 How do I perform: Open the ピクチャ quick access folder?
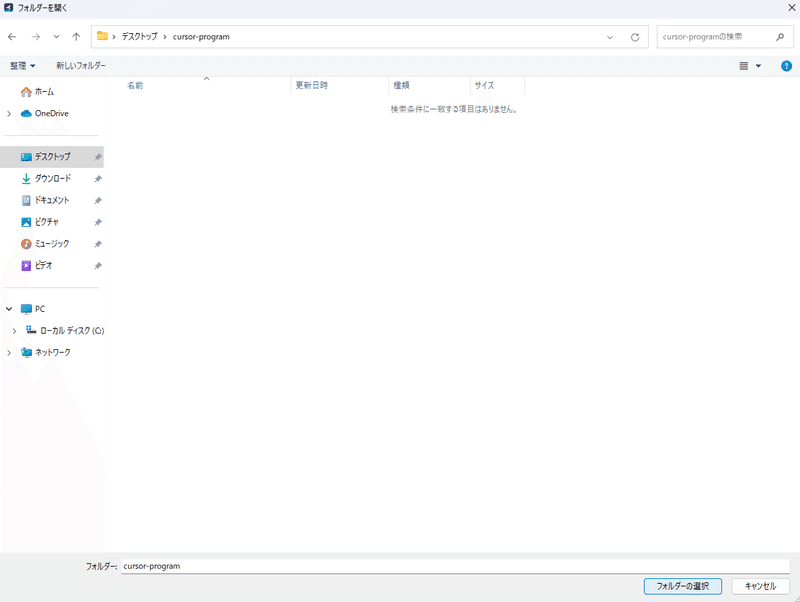[x=46, y=222]
